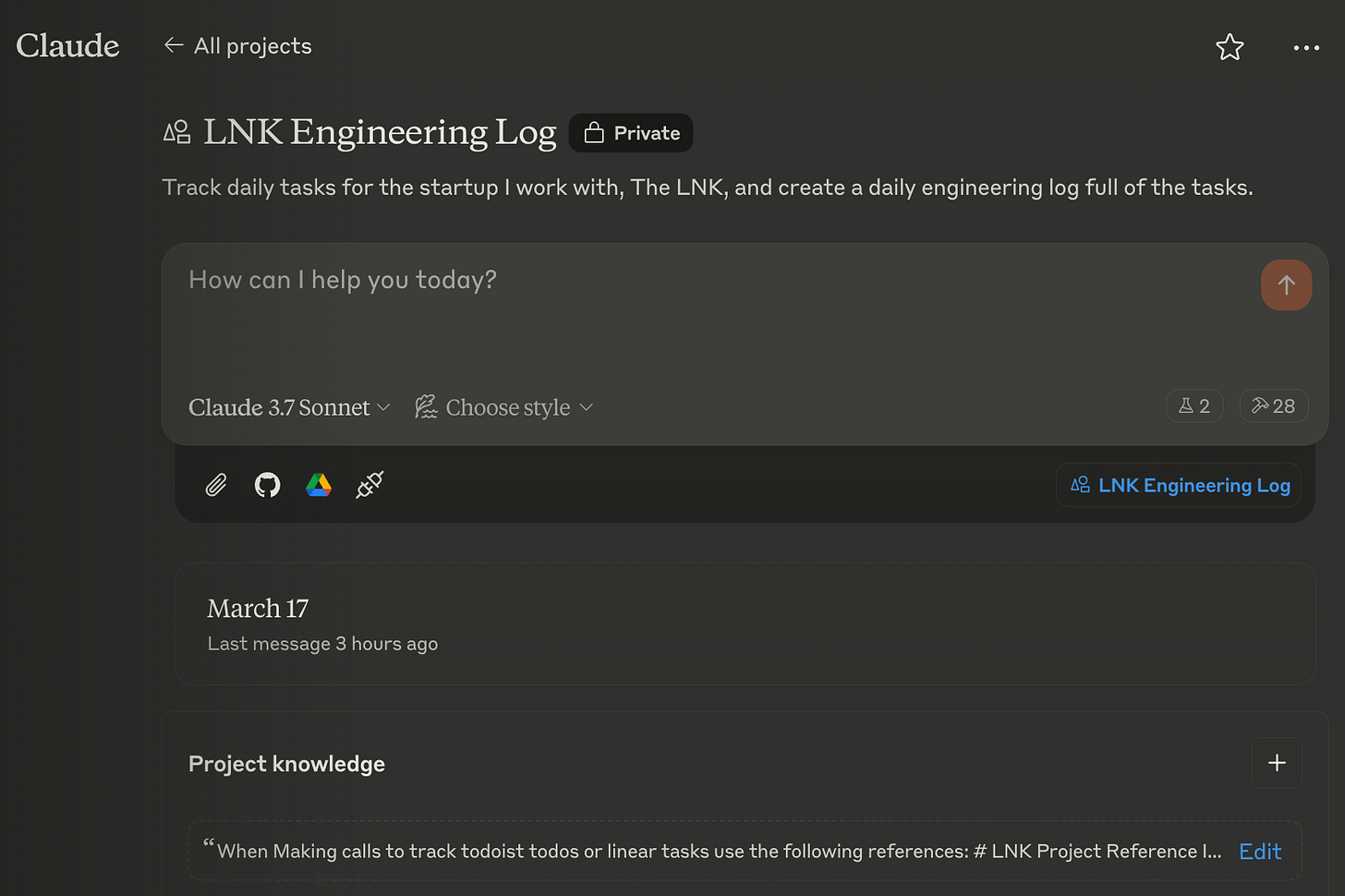Click the Project knowledge heading
This screenshot has height=896, width=1345.
click(286, 764)
